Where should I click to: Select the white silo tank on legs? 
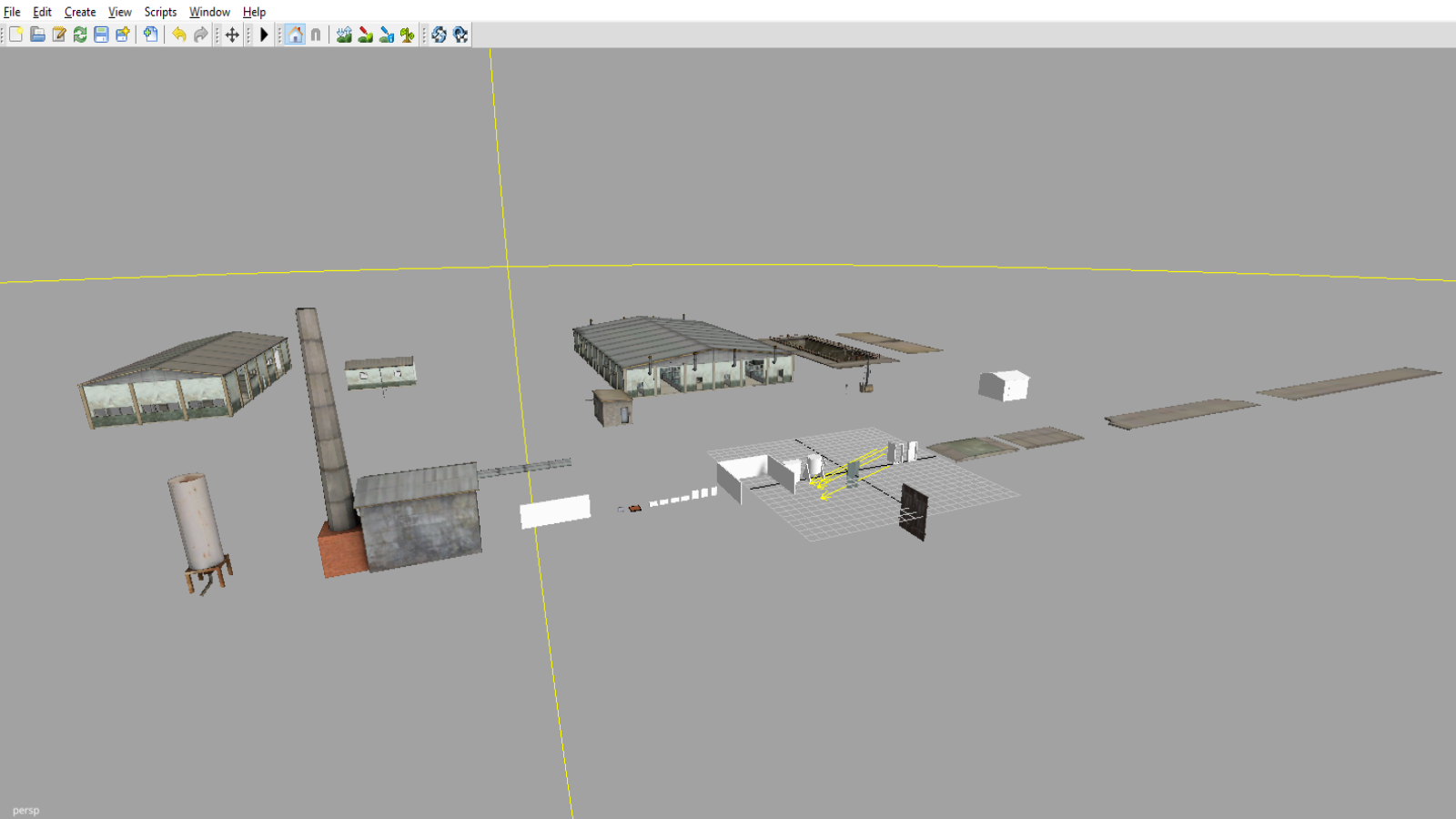coord(197,523)
